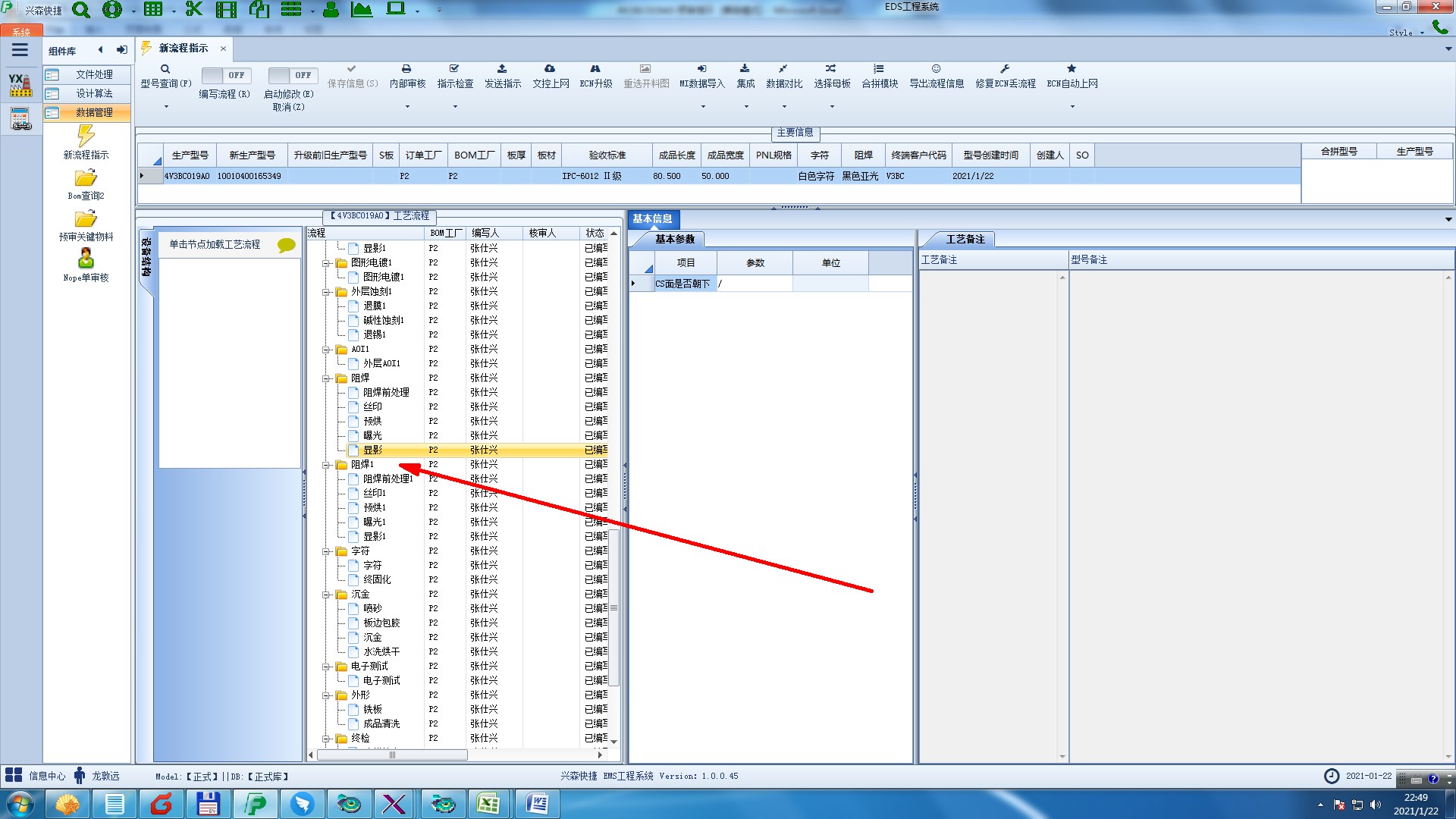Image resolution: width=1456 pixels, height=819 pixels.
Task: Click the ECN自动上网 star icon
Action: click(x=1072, y=69)
